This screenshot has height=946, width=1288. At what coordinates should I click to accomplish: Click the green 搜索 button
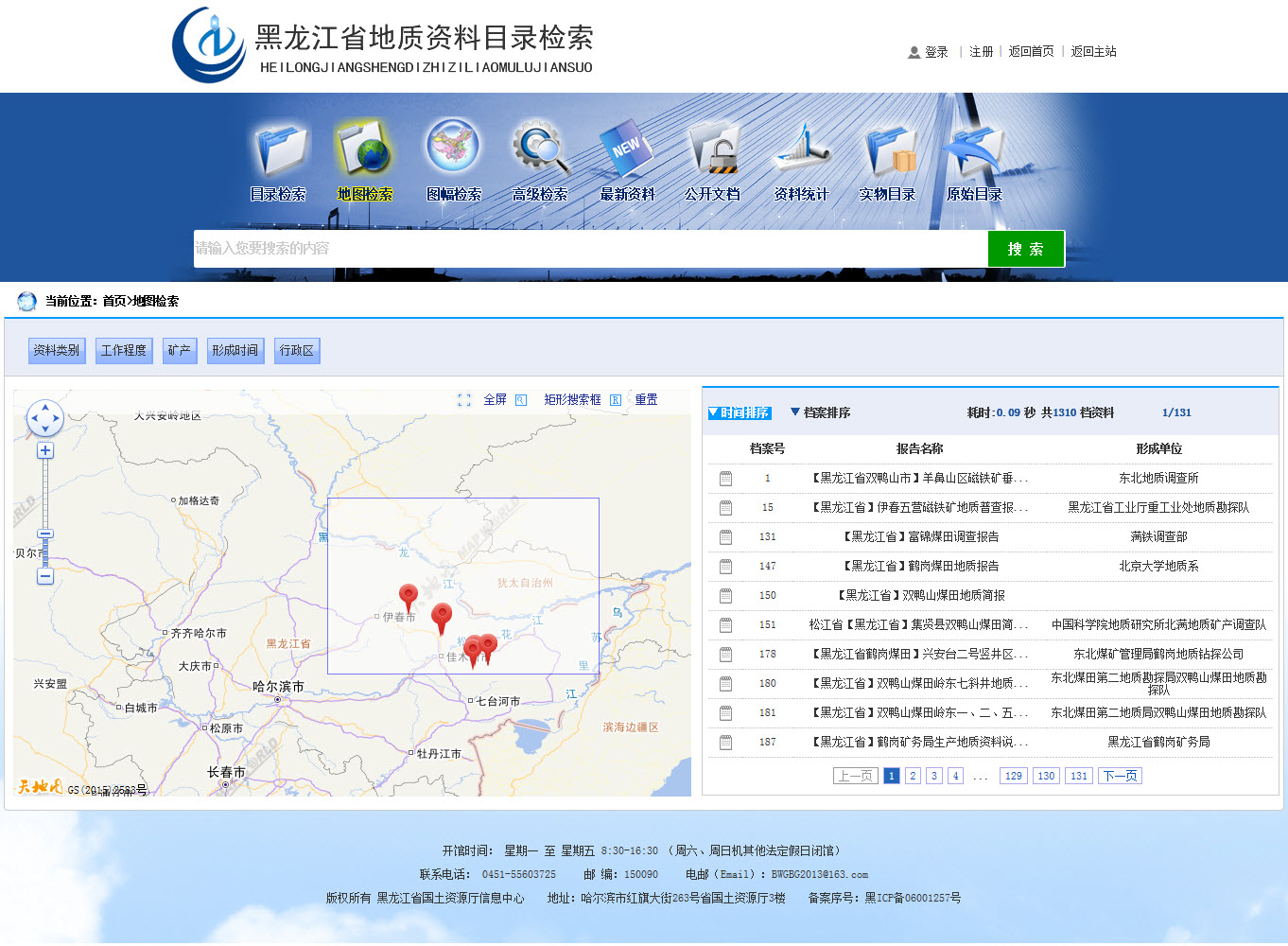click(x=1026, y=249)
